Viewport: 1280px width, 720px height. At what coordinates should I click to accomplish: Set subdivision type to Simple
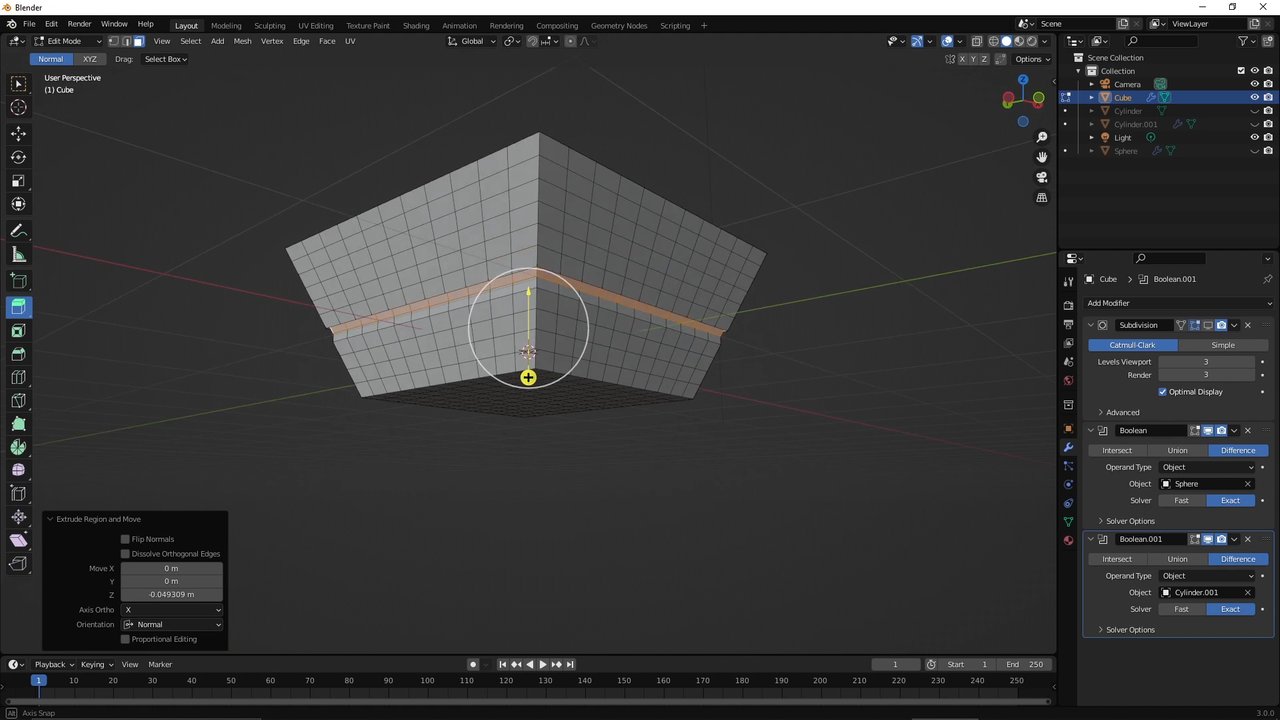coord(1223,345)
